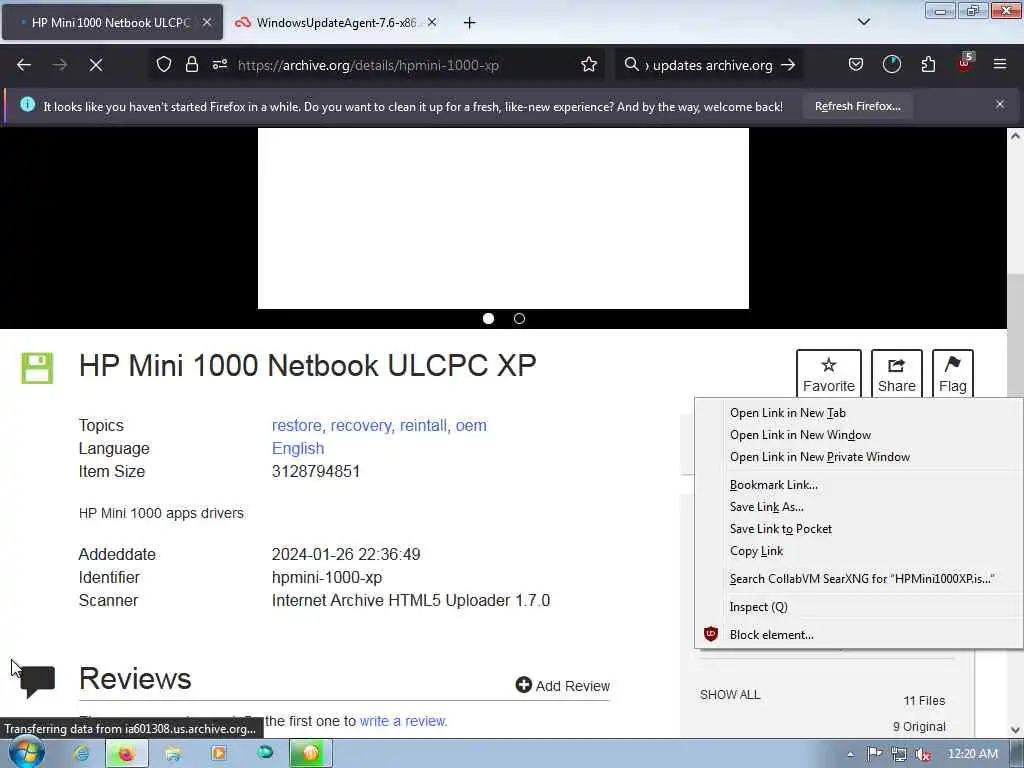The height and width of the screenshot is (768, 1024).
Task: Click Firefox taskbar icon
Action: tap(126, 754)
